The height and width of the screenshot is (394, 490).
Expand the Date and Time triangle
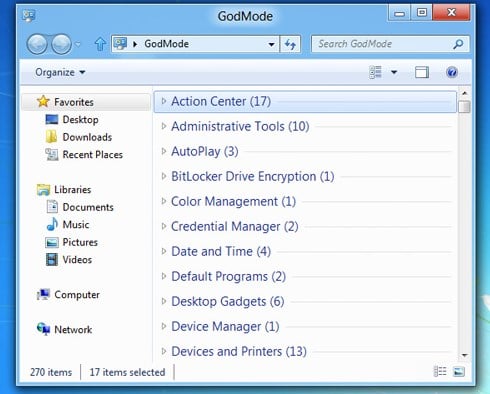point(164,251)
